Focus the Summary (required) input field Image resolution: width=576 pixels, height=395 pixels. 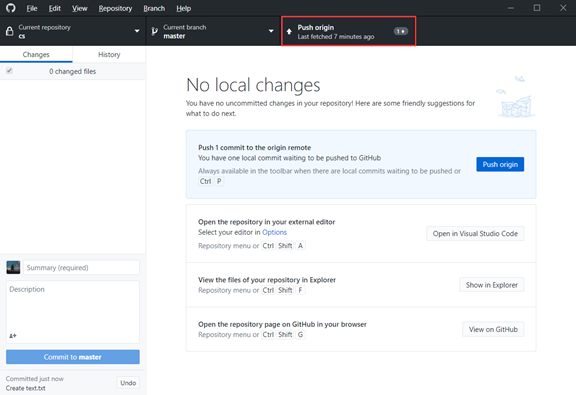82,267
